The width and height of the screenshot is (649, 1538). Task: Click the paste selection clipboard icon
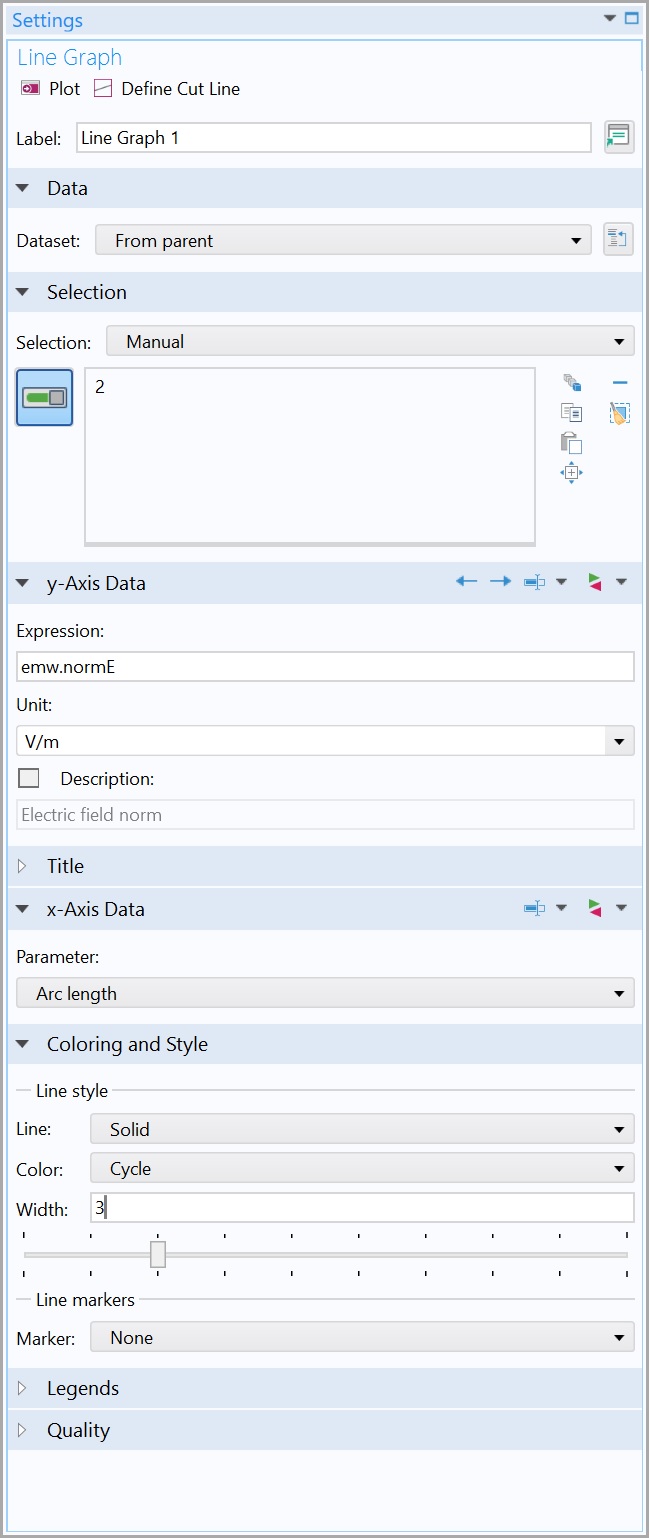(571, 443)
